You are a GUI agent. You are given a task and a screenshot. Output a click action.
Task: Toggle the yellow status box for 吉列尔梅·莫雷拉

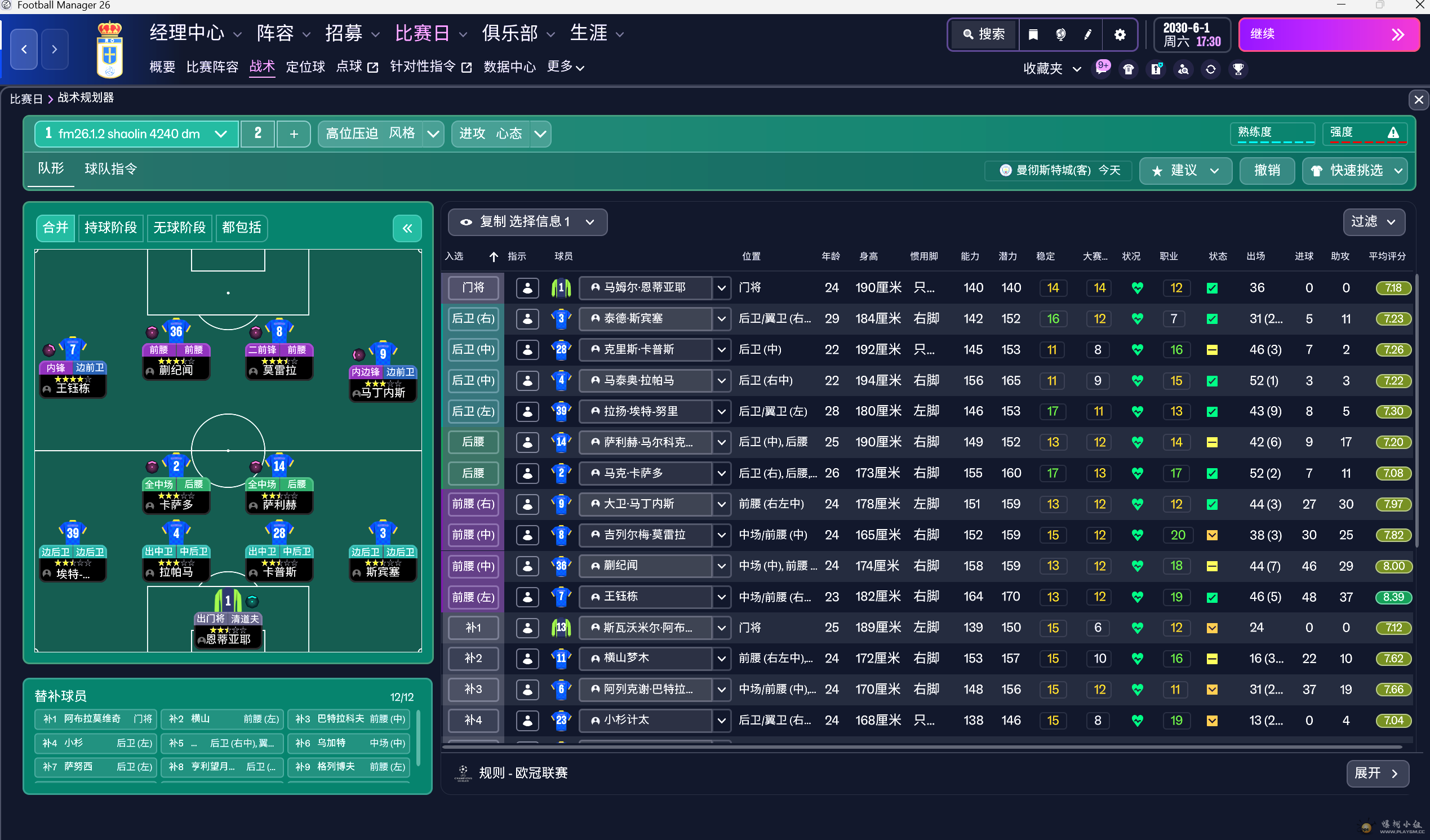1211,535
